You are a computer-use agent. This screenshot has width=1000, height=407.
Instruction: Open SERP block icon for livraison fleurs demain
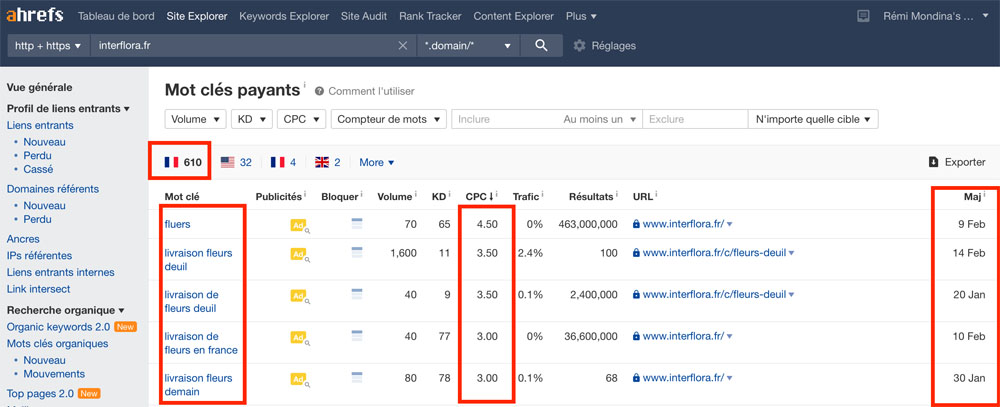[x=357, y=378]
